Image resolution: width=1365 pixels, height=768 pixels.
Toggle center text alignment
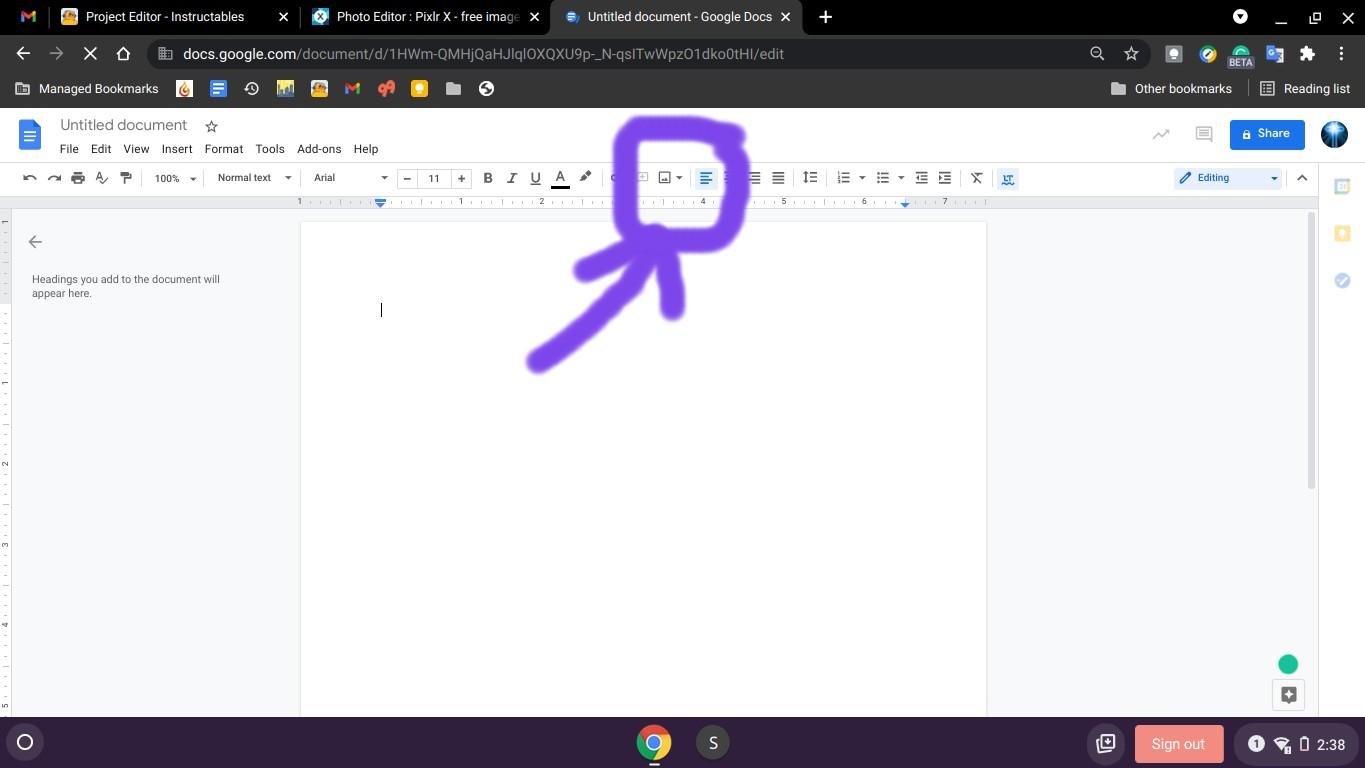pyautogui.click(x=730, y=178)
